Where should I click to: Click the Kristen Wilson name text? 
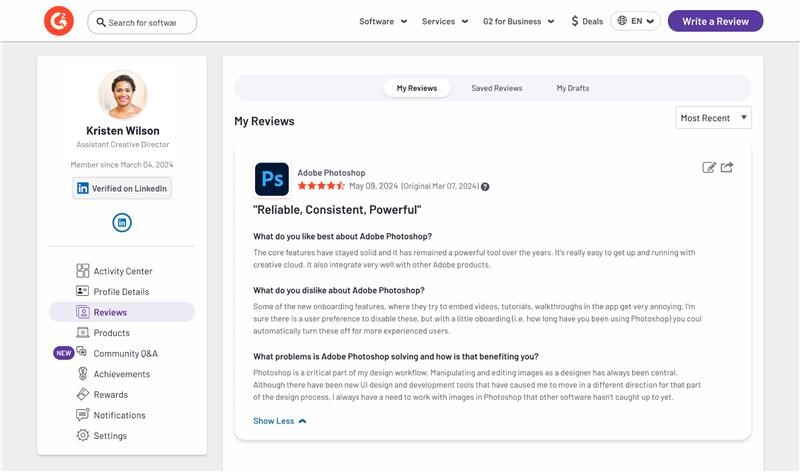click(122, 131)
